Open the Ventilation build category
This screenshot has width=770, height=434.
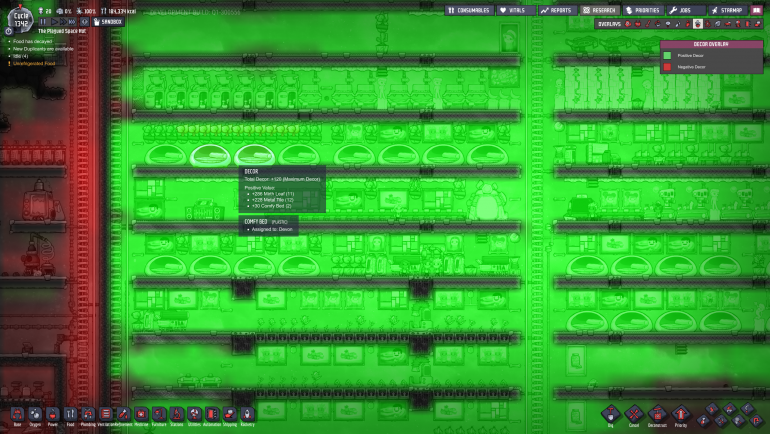point(106,414)
